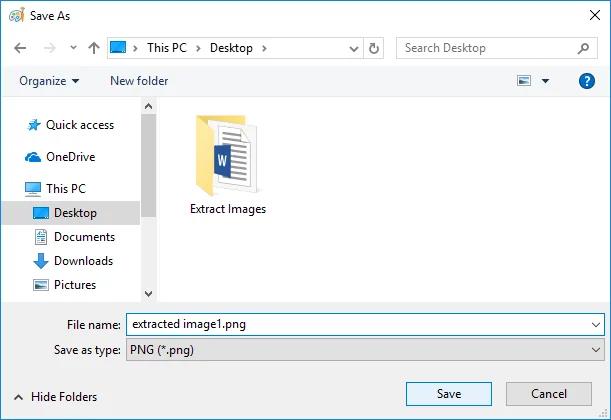Viewport: 611px width, 420px height.
Task: Go up one folder level
Action: click(x=94, y=48)
